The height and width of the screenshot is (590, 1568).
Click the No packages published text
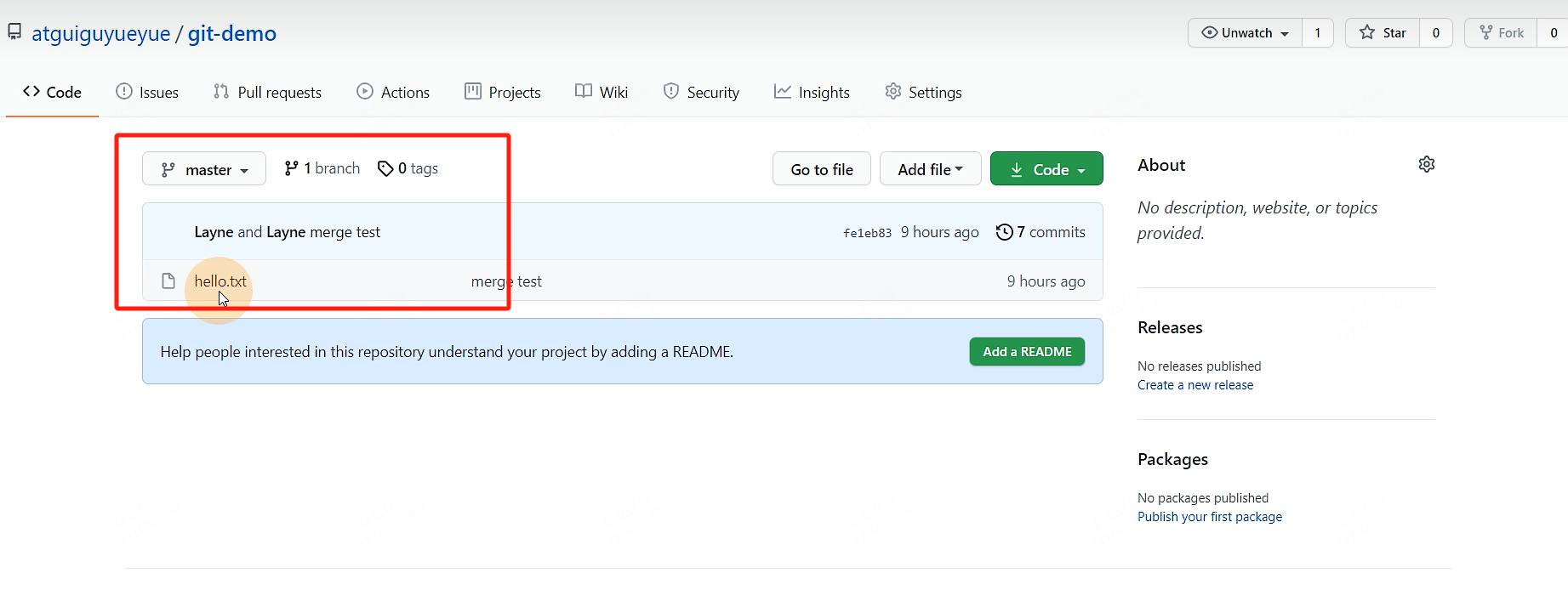click(1203, 498)
